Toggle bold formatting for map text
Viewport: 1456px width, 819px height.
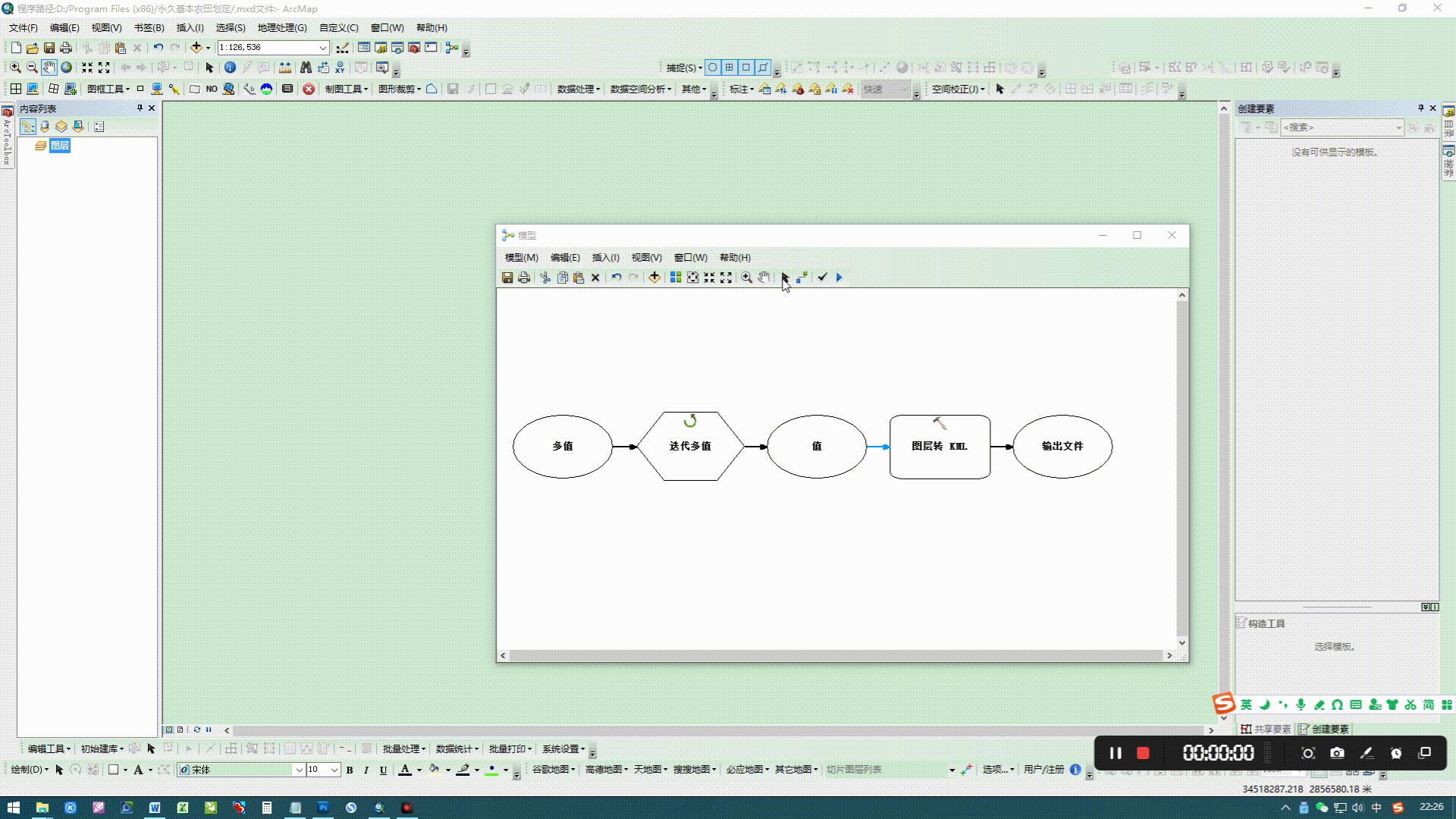click(x=350, y=770)
